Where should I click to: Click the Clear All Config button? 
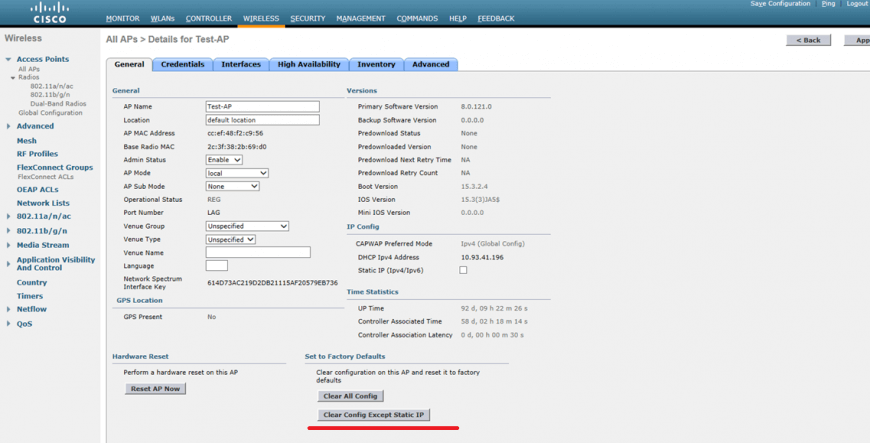pos(350,396)
